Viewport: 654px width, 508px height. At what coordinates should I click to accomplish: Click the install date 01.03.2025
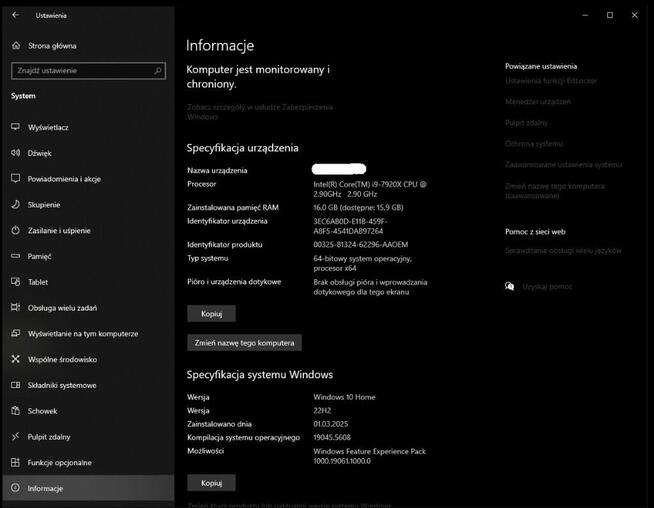(330, 424)
